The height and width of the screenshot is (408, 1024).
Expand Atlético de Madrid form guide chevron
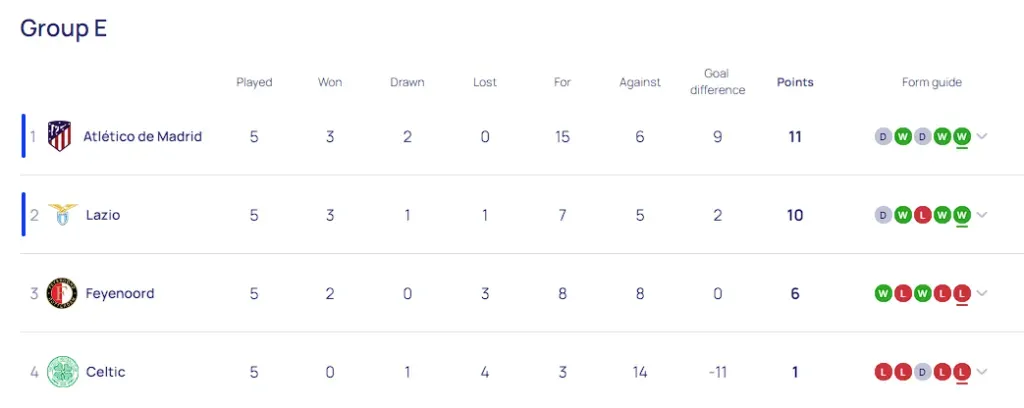[982, 136]
